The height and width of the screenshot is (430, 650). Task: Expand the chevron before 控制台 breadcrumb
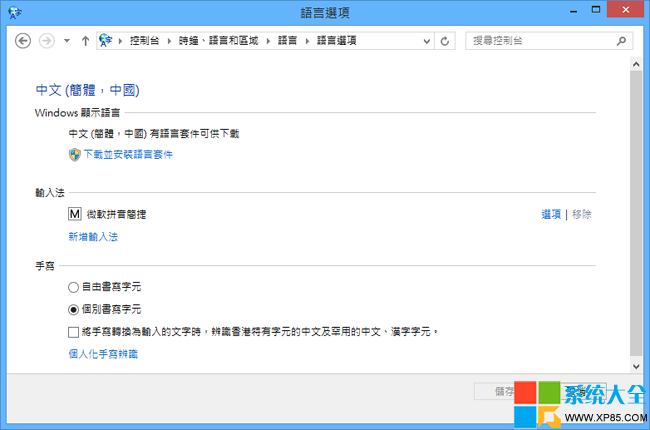pos(120,41)
